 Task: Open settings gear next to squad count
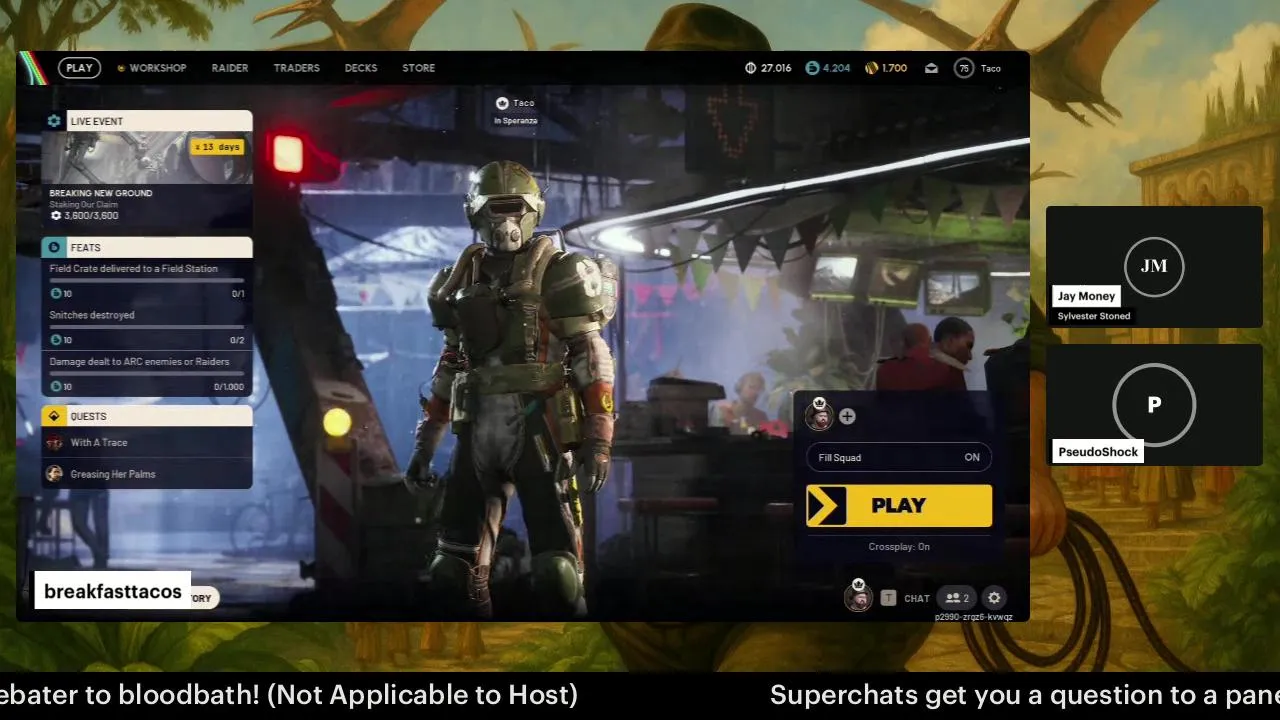pos(994,598)
